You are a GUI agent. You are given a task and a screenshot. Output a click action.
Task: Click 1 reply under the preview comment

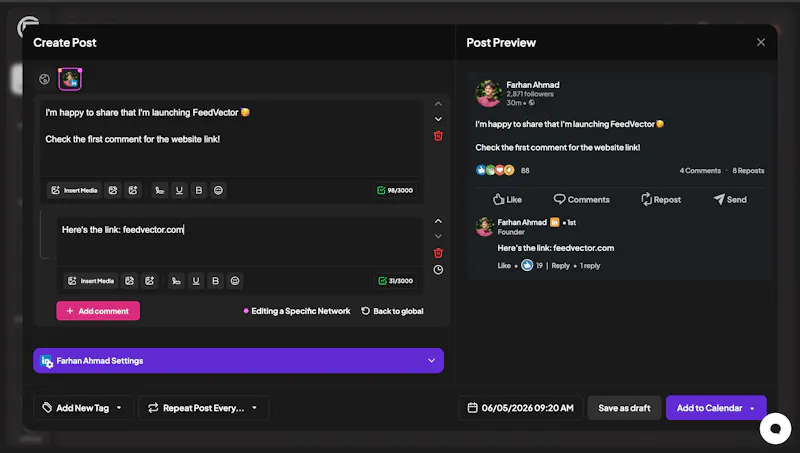click(590, 265)
